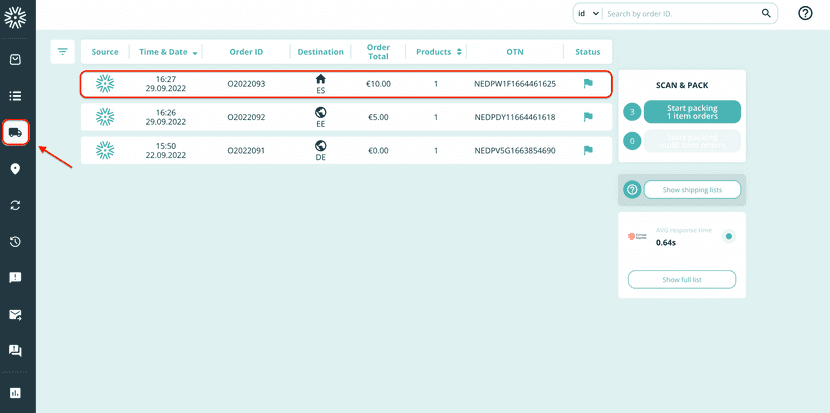
Task: Sort by the Products column
Action: pos(459,52)
